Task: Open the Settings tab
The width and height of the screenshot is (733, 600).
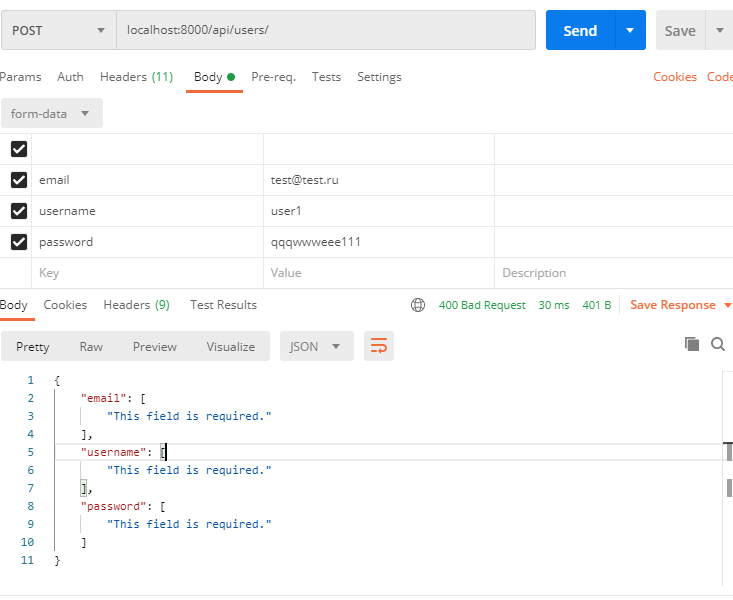Action: pos(379,77)
